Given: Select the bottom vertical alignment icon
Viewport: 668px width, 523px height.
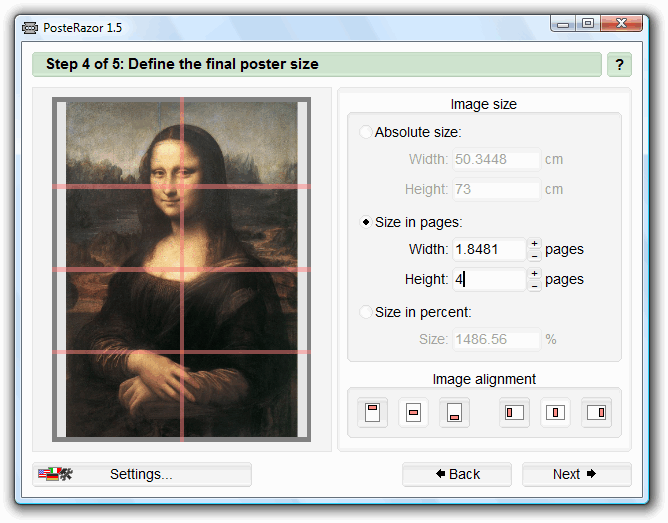Looking at the screenshot, I should point(454,412).
